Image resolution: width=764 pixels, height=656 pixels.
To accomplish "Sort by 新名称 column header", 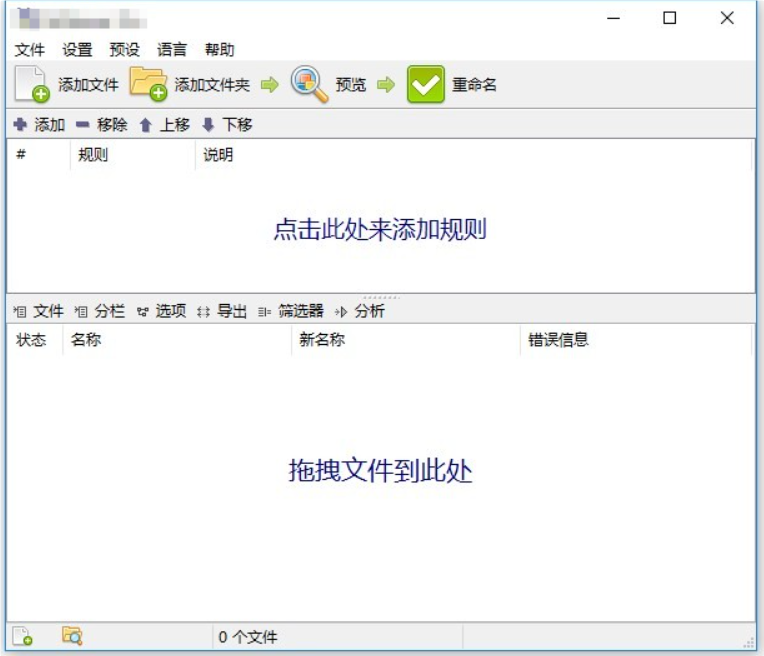I will 406,340.
